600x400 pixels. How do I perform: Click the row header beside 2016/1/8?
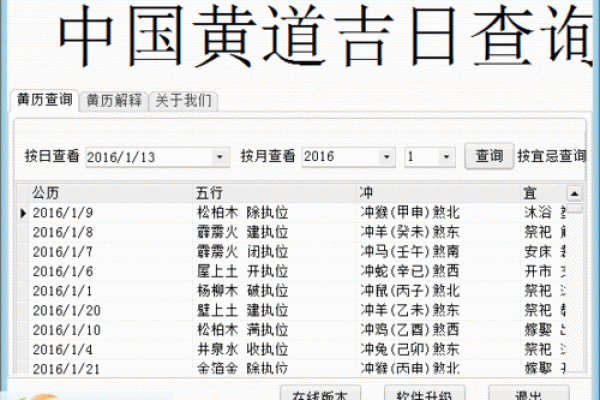point(23,232)
